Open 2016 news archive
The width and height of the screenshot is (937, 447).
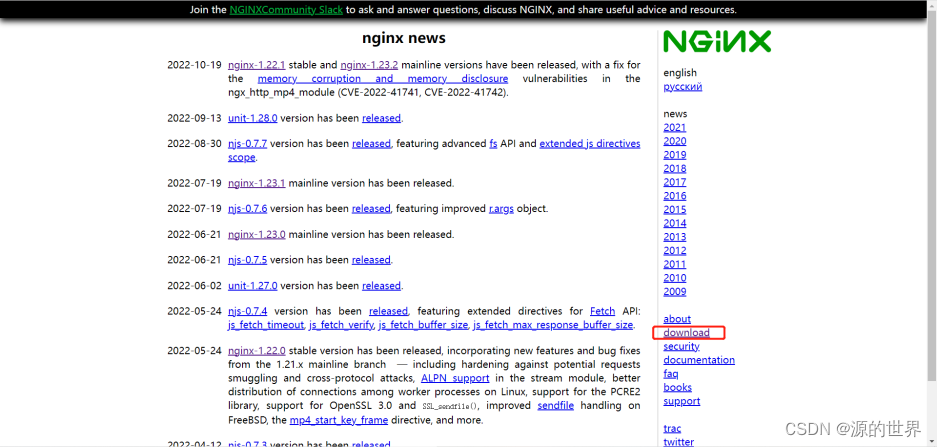click(675, 196)
